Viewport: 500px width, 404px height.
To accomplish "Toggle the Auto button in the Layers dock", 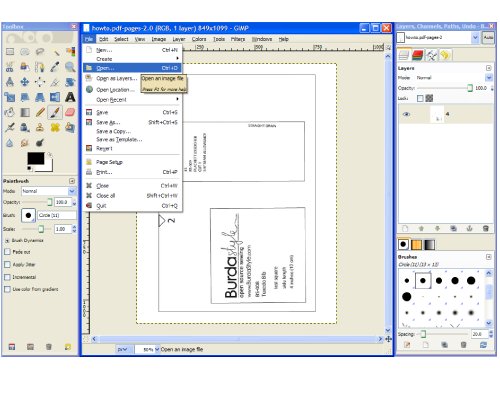I will (488, 37).
